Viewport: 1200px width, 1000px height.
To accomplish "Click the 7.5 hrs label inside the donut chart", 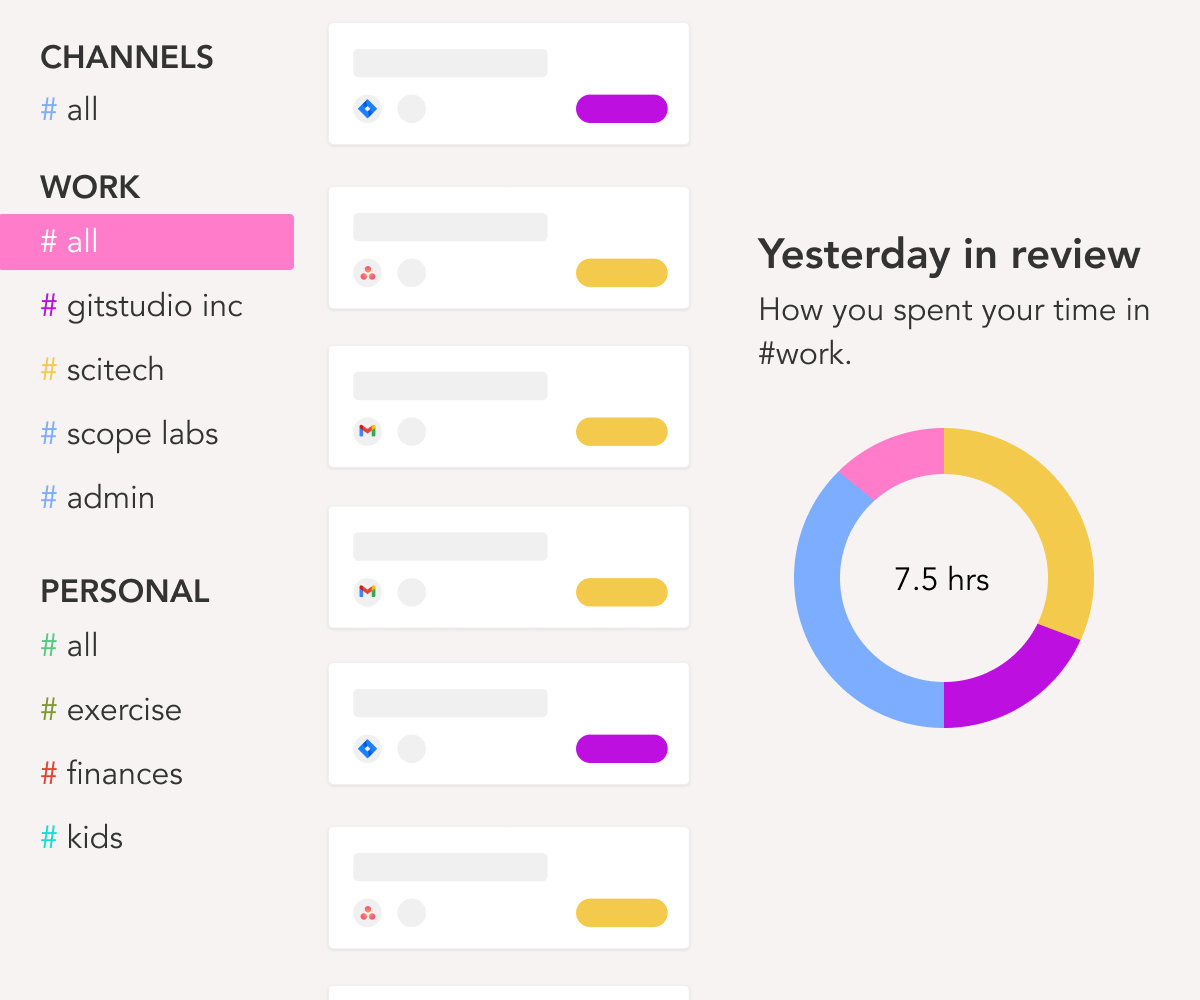I will coord(941,579).
